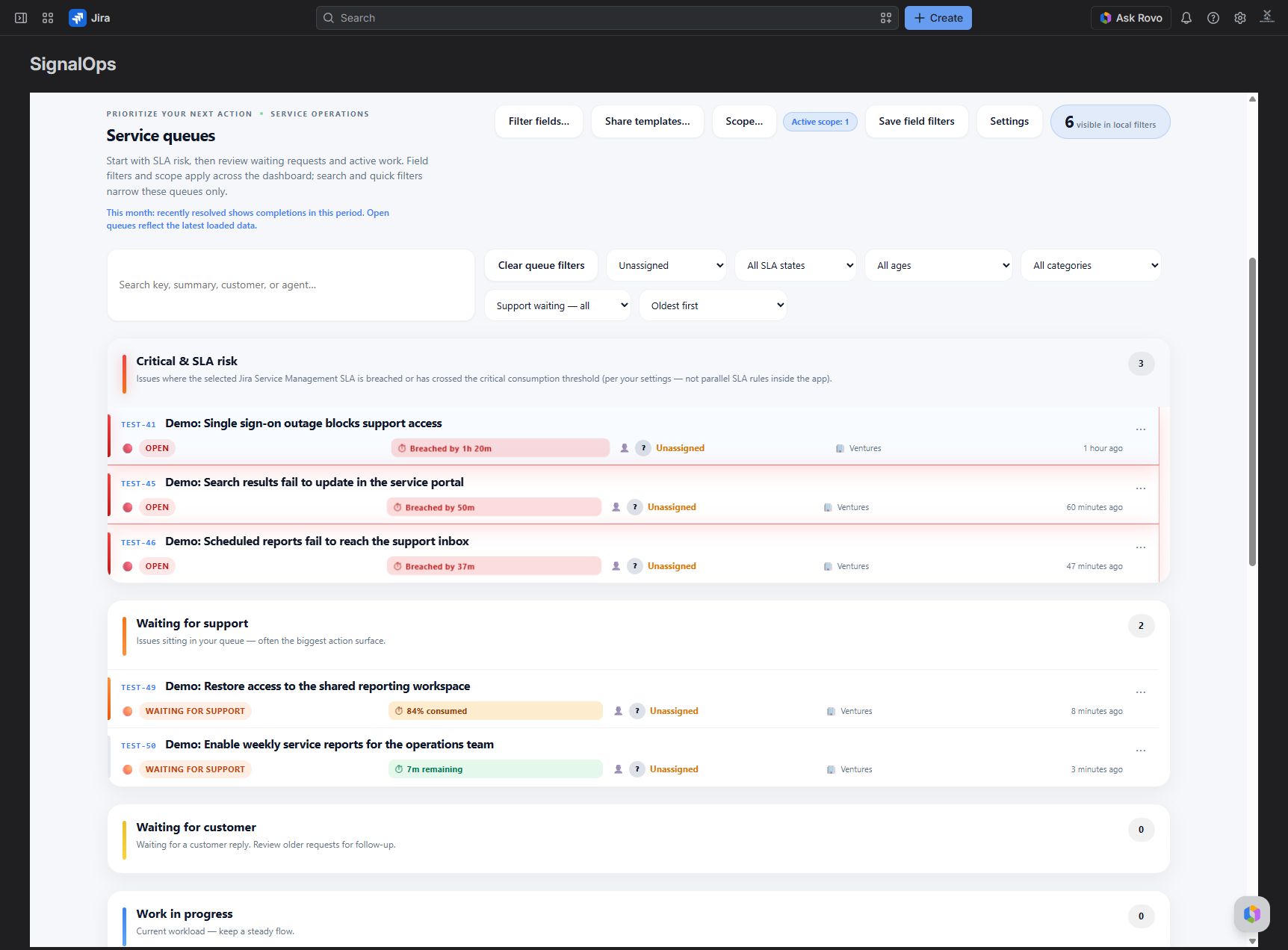Click the Ventures organization icon on TEST-49
Screen dimensions: 1288x950
[x=831, y=711]
